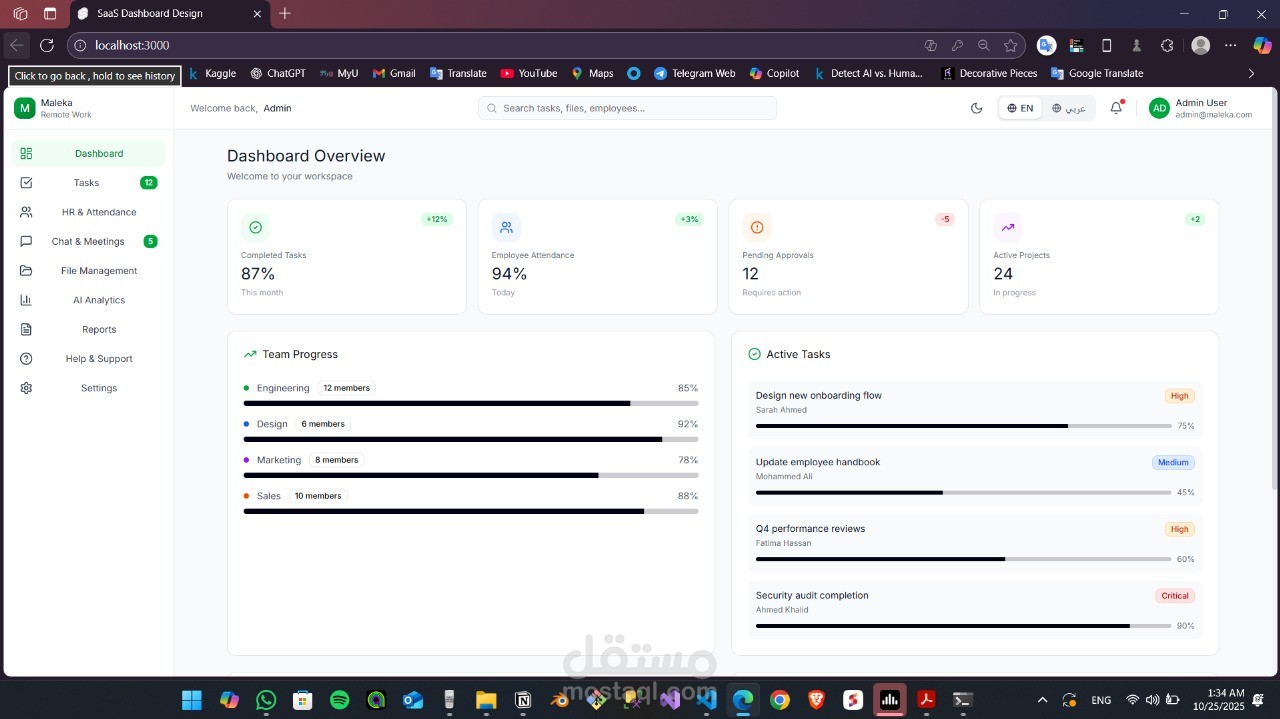Open Design new onboarding flow task

[x=975, y=411]
